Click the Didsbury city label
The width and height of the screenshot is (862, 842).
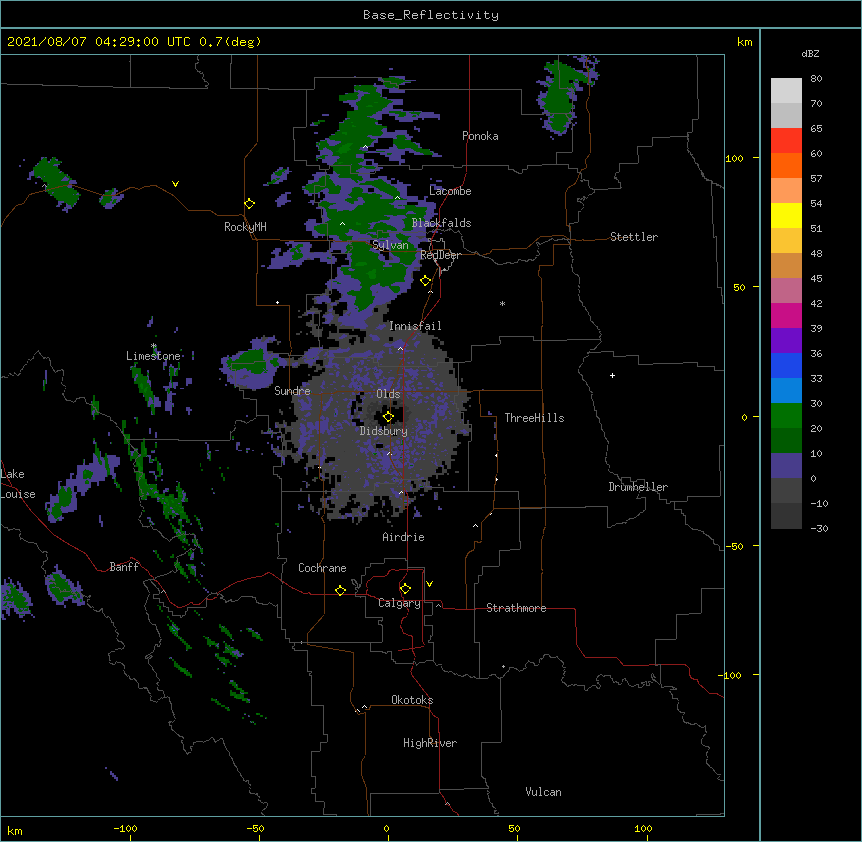coord(384,431)
